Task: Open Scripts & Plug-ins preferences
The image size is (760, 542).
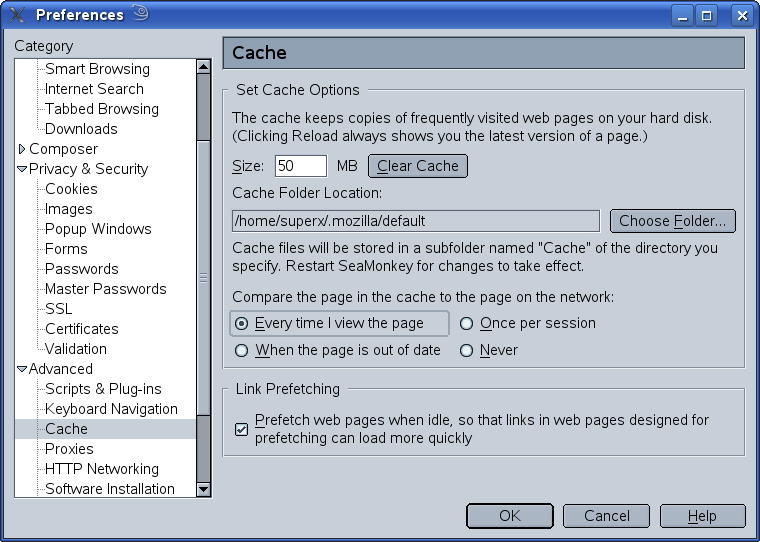Action: coord(103,389)
